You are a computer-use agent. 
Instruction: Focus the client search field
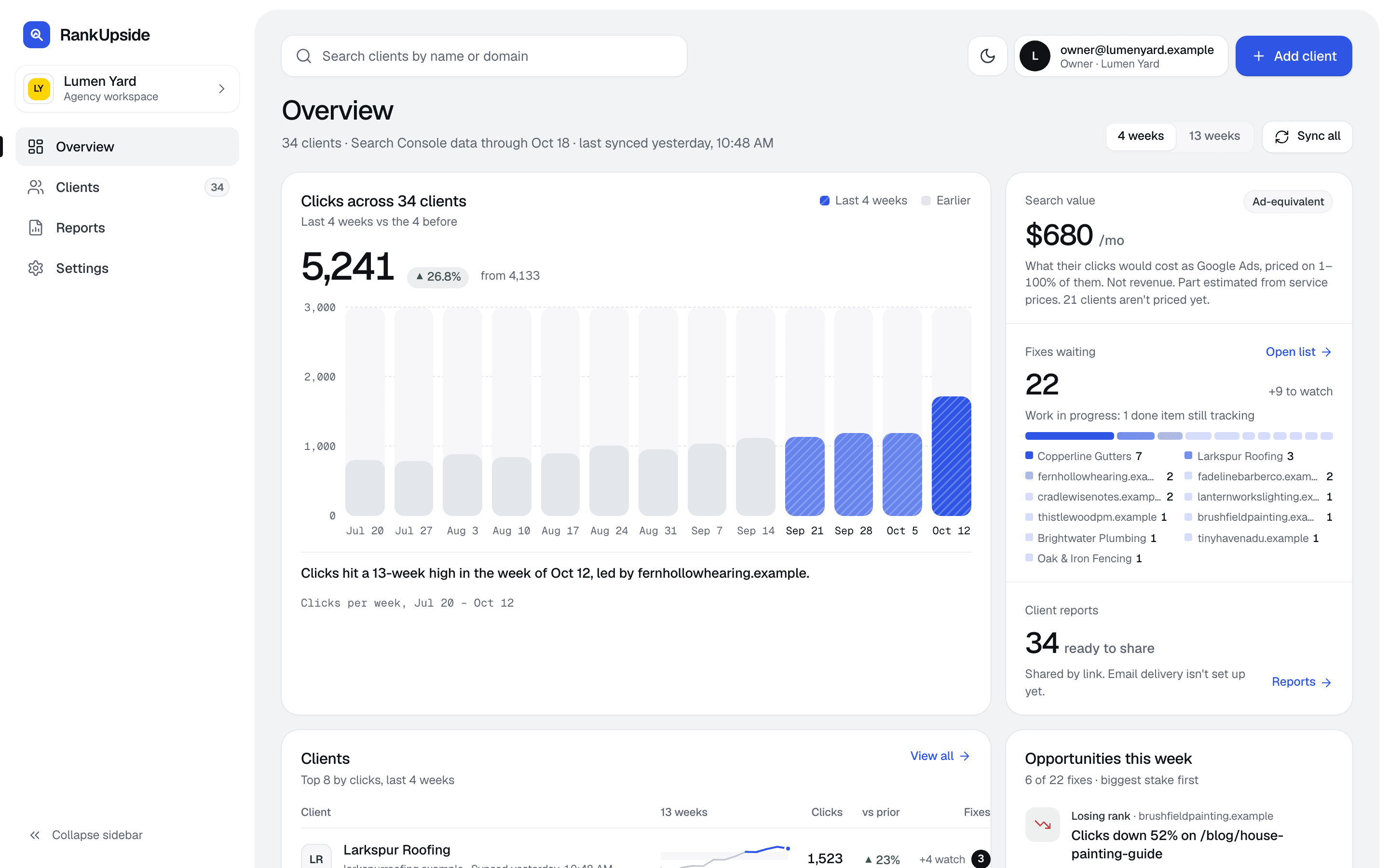(x=484, y=56)
